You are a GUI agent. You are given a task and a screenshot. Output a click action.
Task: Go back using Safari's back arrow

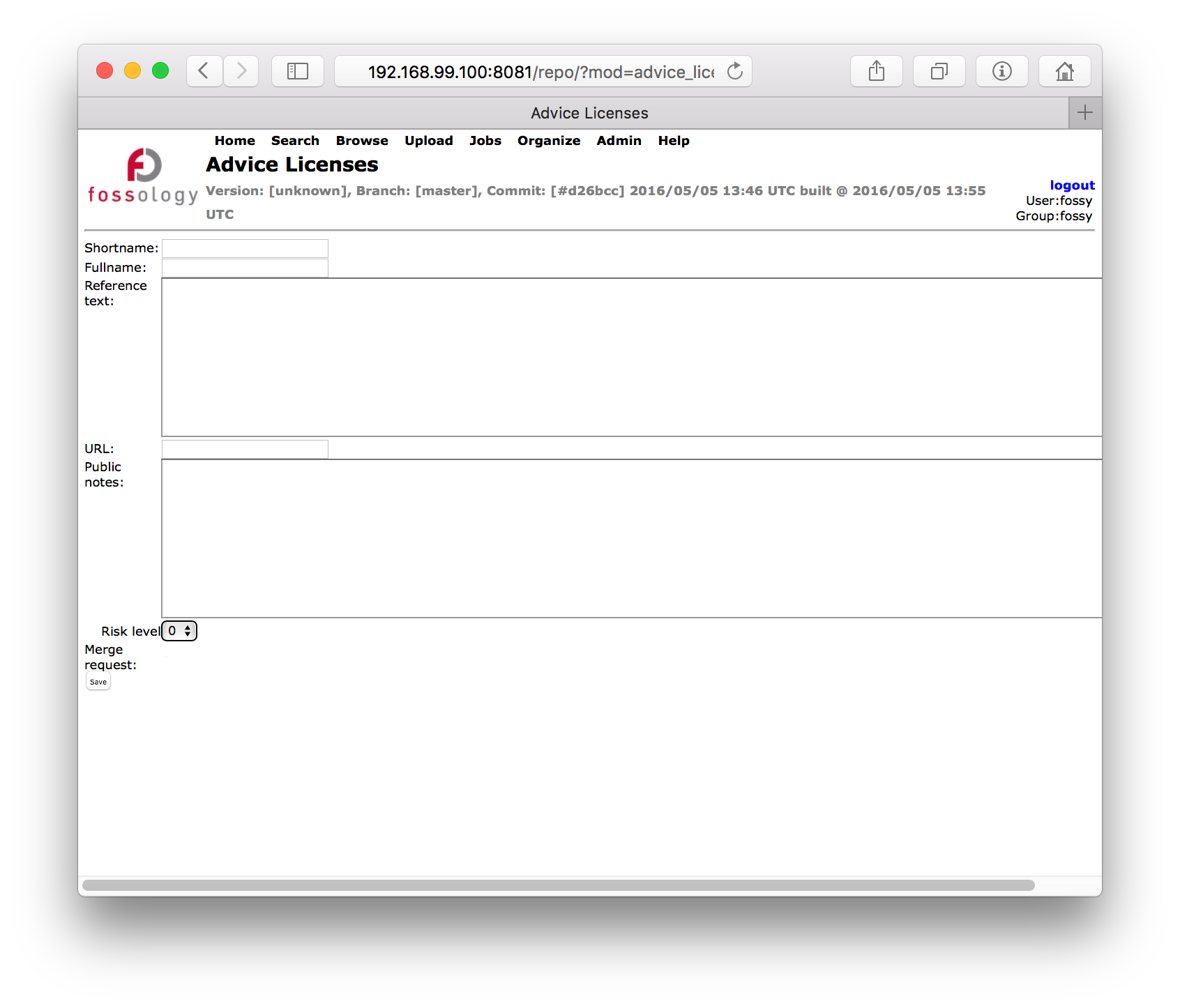pyautogui.click(x=204, y=71)
